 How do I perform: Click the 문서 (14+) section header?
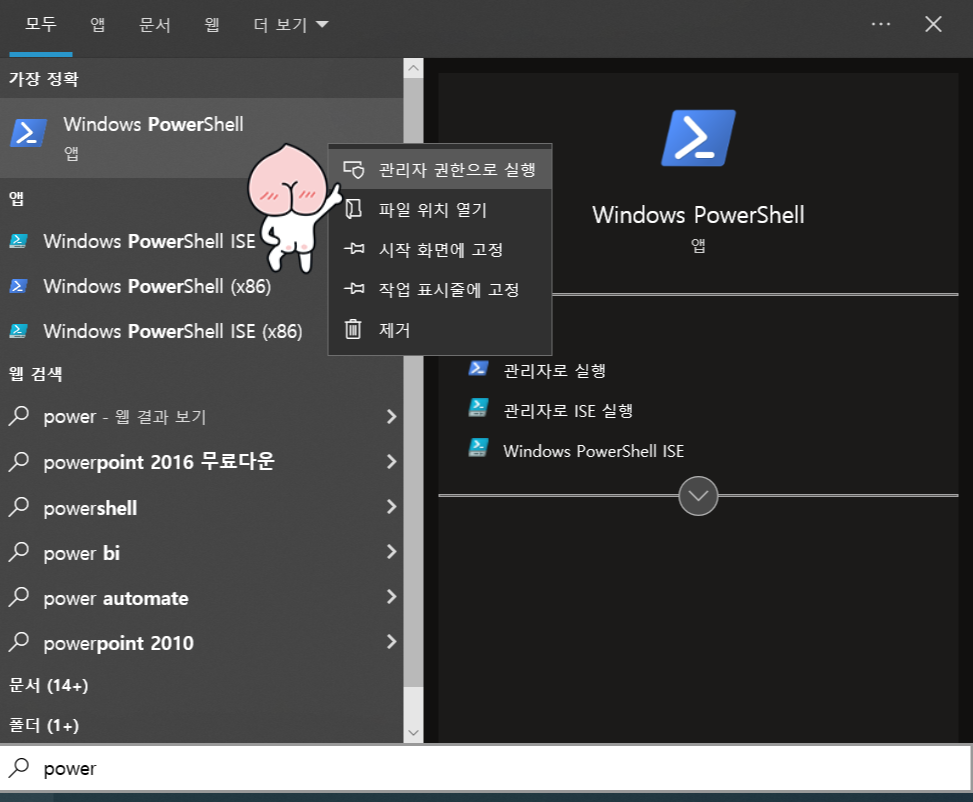[x=48, y=685]
